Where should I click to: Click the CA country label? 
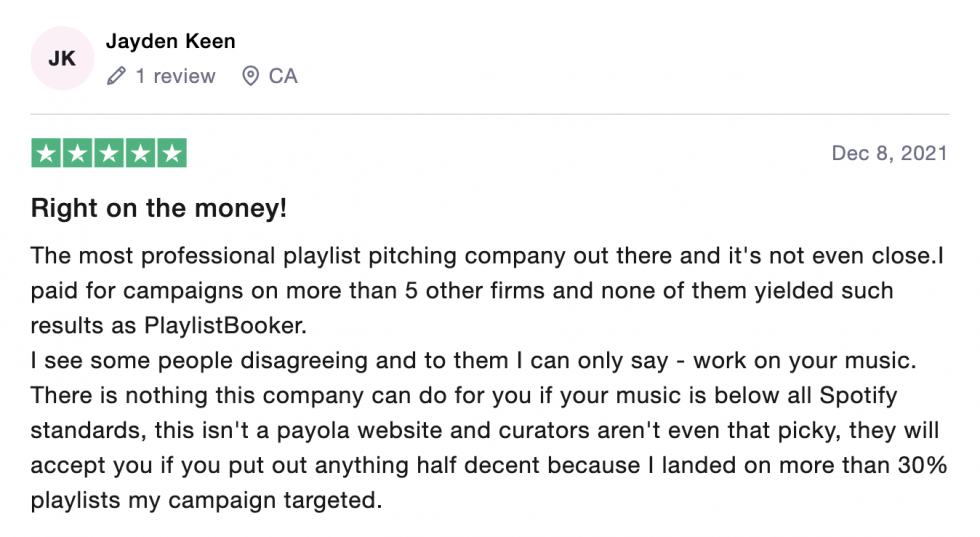pos(283,76)
